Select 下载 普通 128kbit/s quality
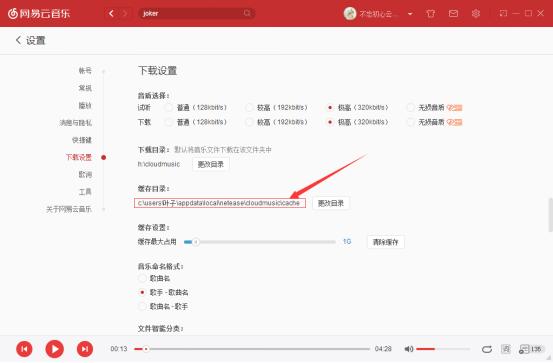The height and width of the screenshot is (363, 553). 169,122
